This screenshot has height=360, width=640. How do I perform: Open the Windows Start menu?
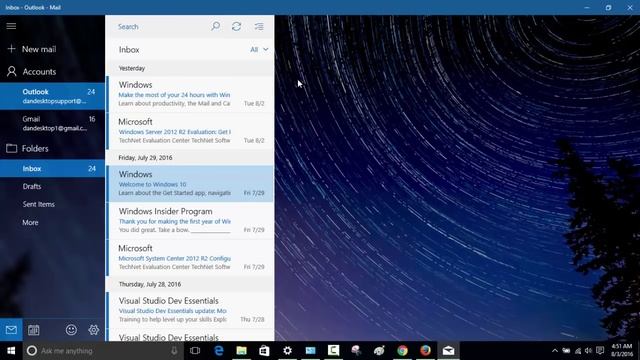[11, 351]
